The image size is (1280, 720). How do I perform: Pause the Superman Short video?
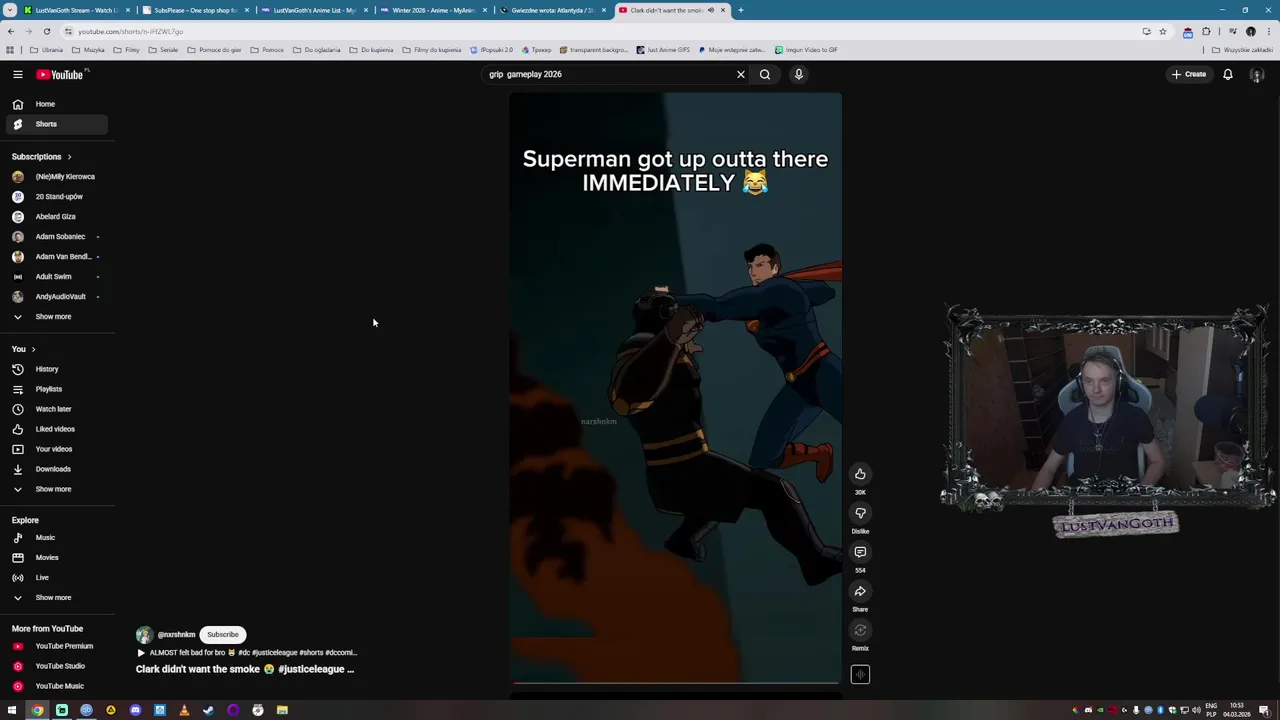pos(675,390)
